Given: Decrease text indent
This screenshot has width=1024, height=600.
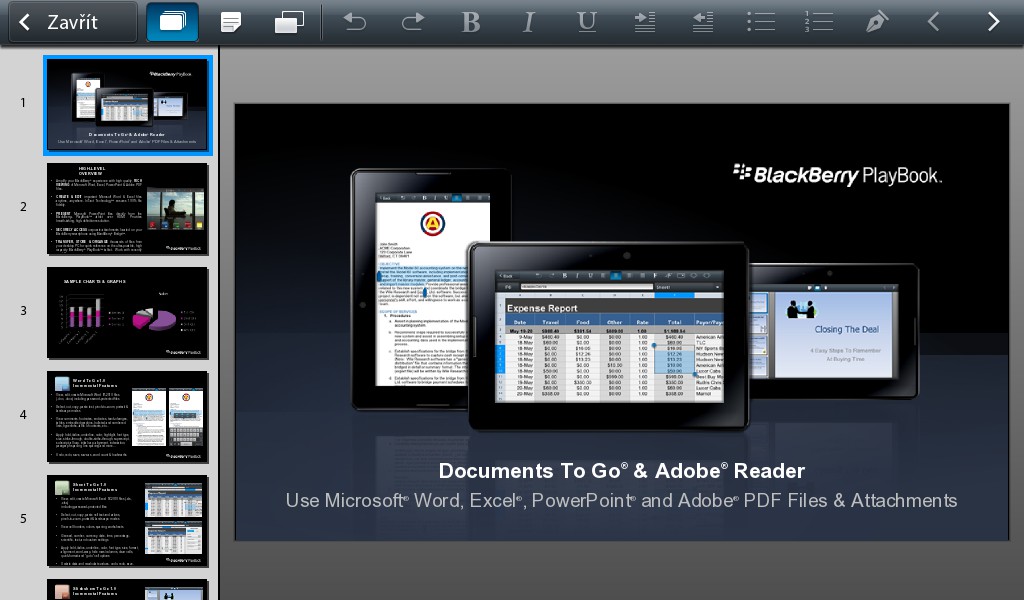Looking at the screenshot, I should click(703, 22).
